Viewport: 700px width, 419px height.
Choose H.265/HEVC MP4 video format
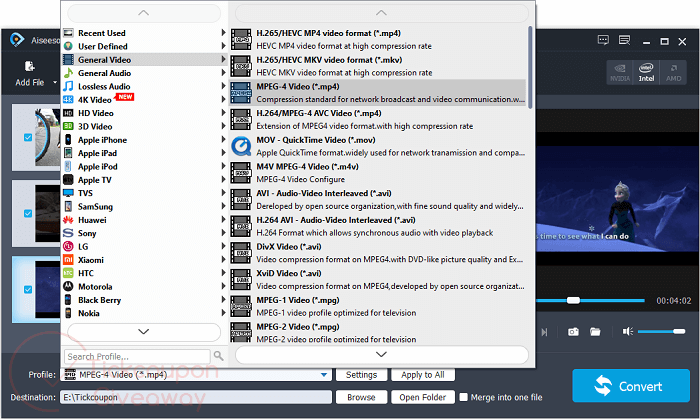378,39
